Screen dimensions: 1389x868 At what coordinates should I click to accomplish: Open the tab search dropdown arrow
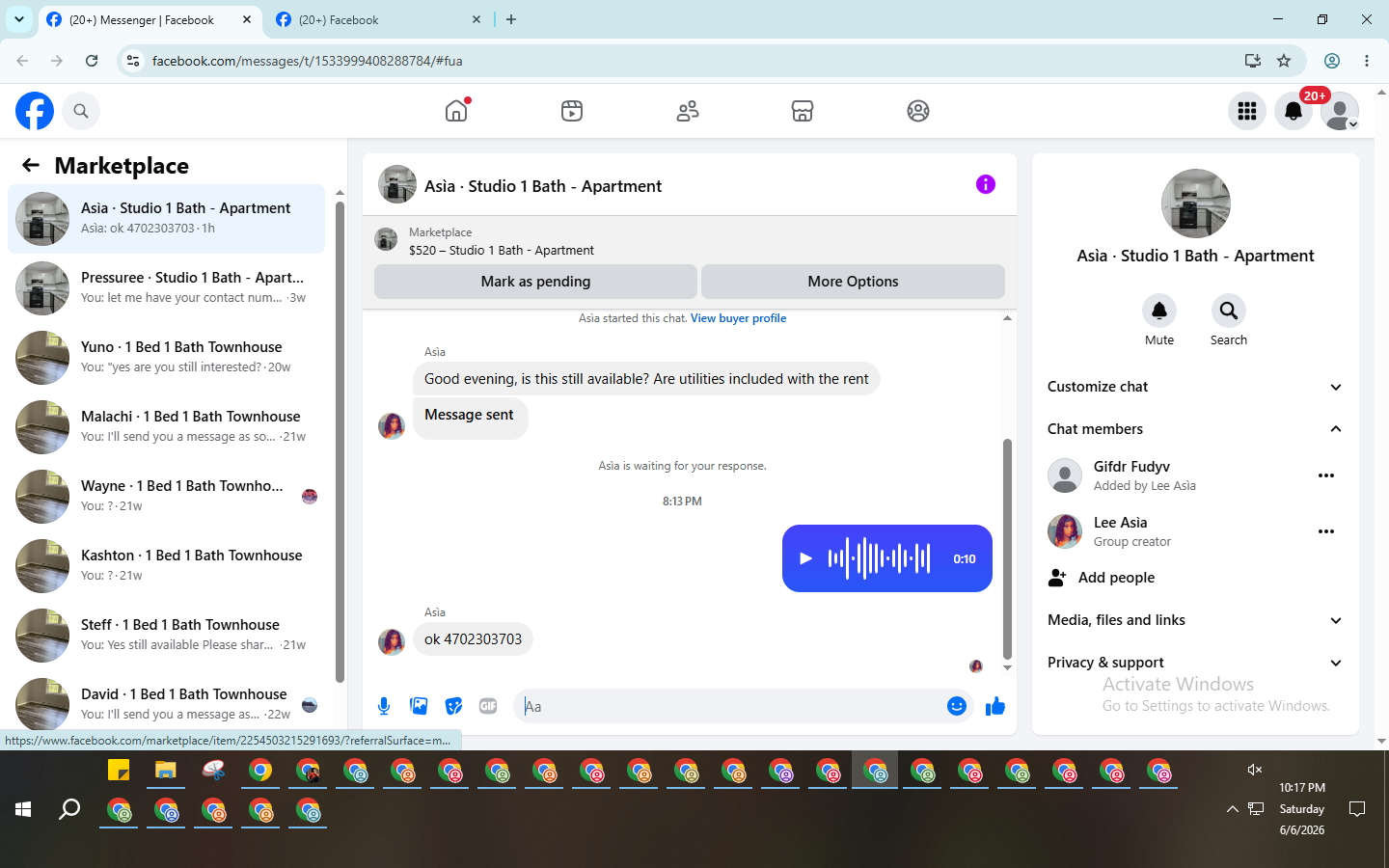pyautogui.click(x=19, y=19)
